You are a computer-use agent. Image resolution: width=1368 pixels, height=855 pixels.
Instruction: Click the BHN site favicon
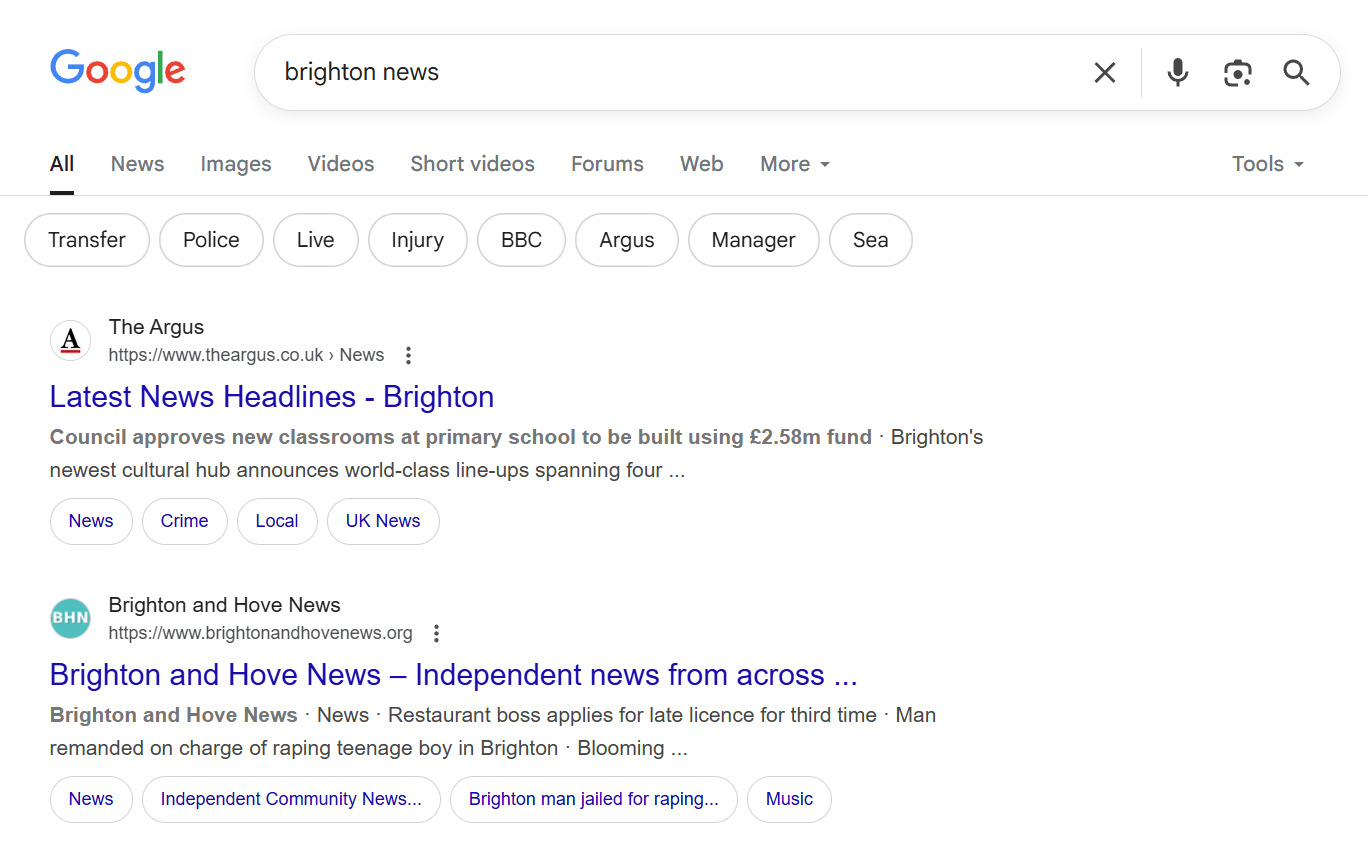pos(70,618)
